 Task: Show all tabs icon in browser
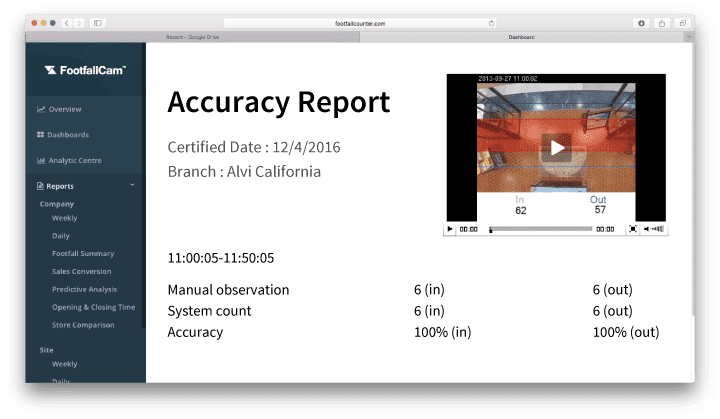(x=682, y=23)
